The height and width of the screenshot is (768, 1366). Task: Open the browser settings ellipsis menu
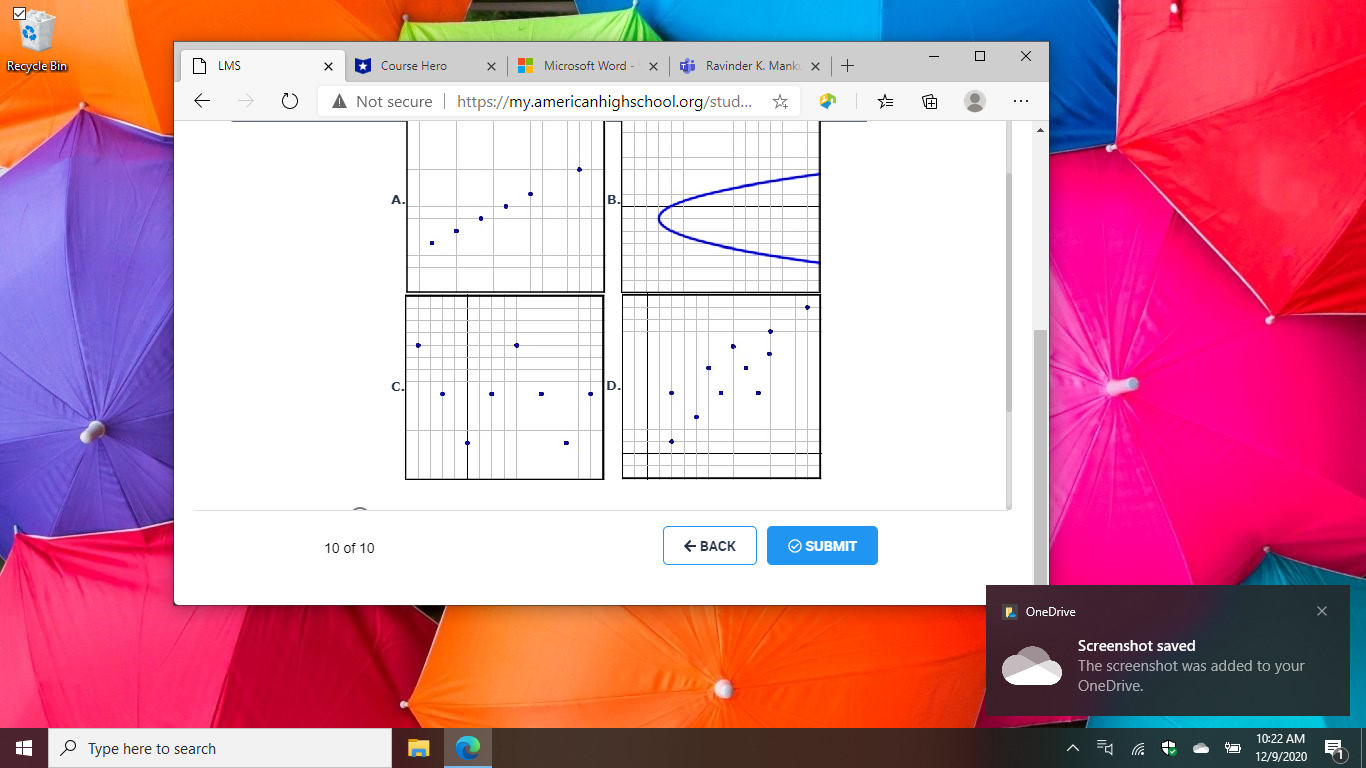(x=1021, y=101)
